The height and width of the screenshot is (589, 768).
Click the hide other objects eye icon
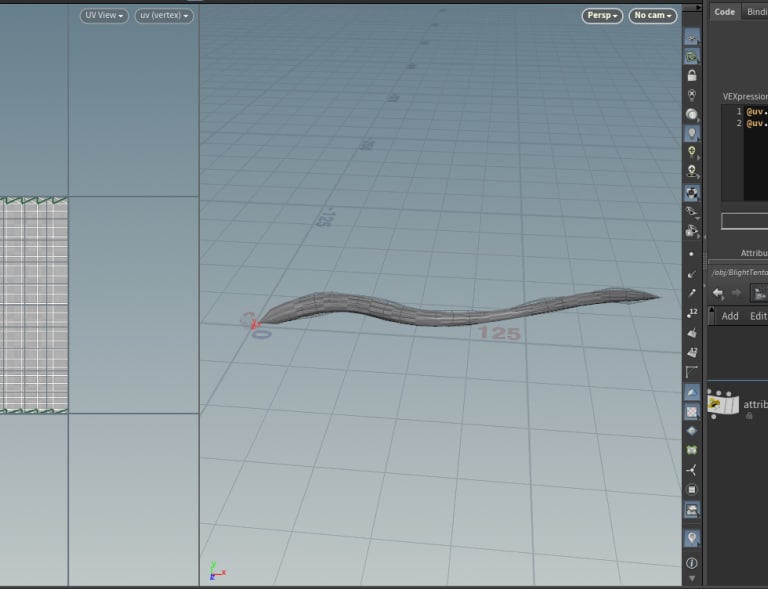click(692, 212)
